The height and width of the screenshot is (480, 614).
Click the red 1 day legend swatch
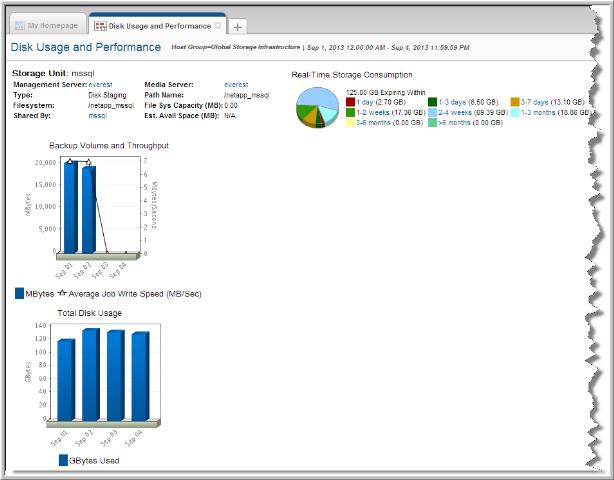[x=350, y=102]
